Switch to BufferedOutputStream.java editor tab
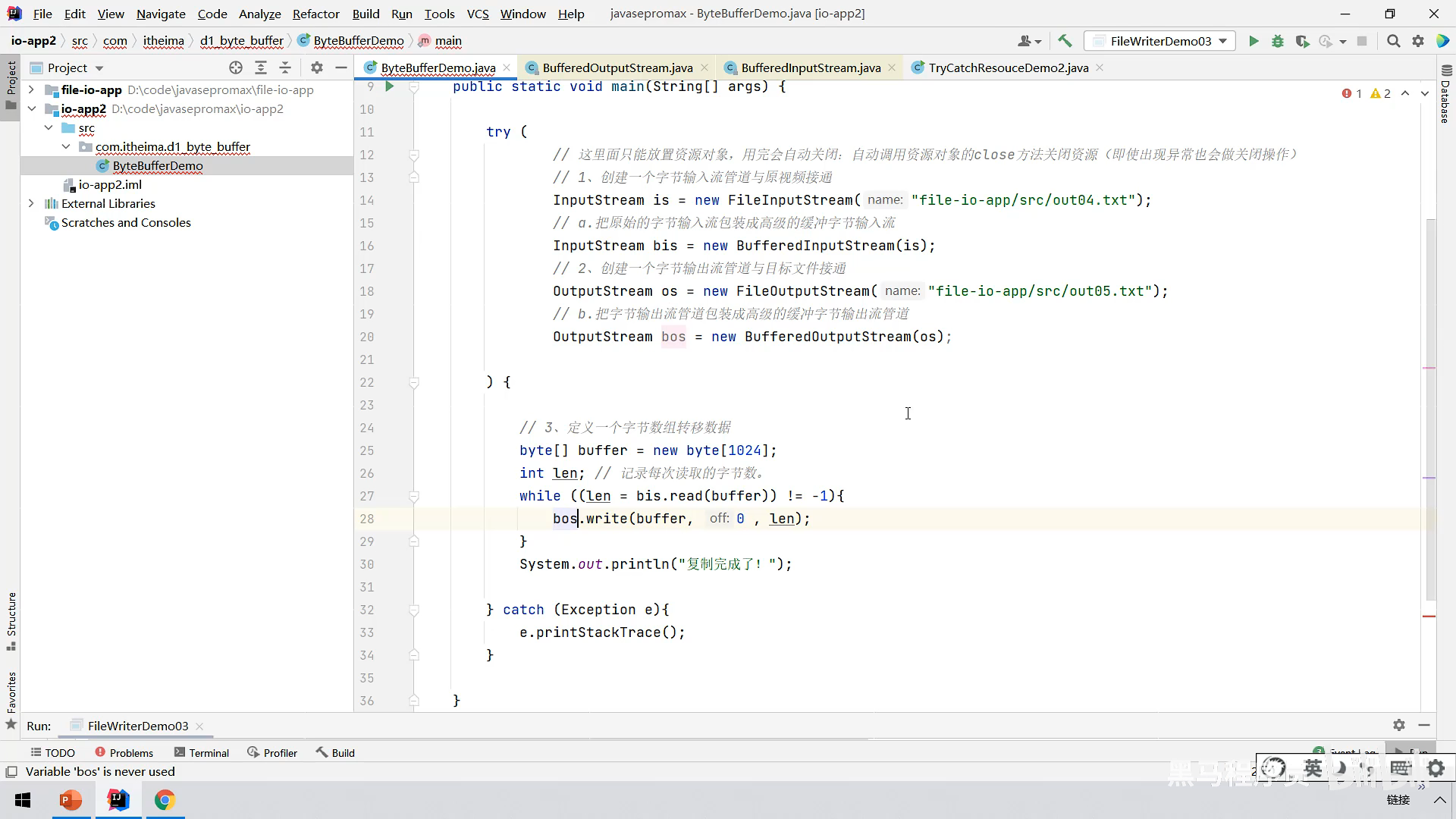 point(617,67)
